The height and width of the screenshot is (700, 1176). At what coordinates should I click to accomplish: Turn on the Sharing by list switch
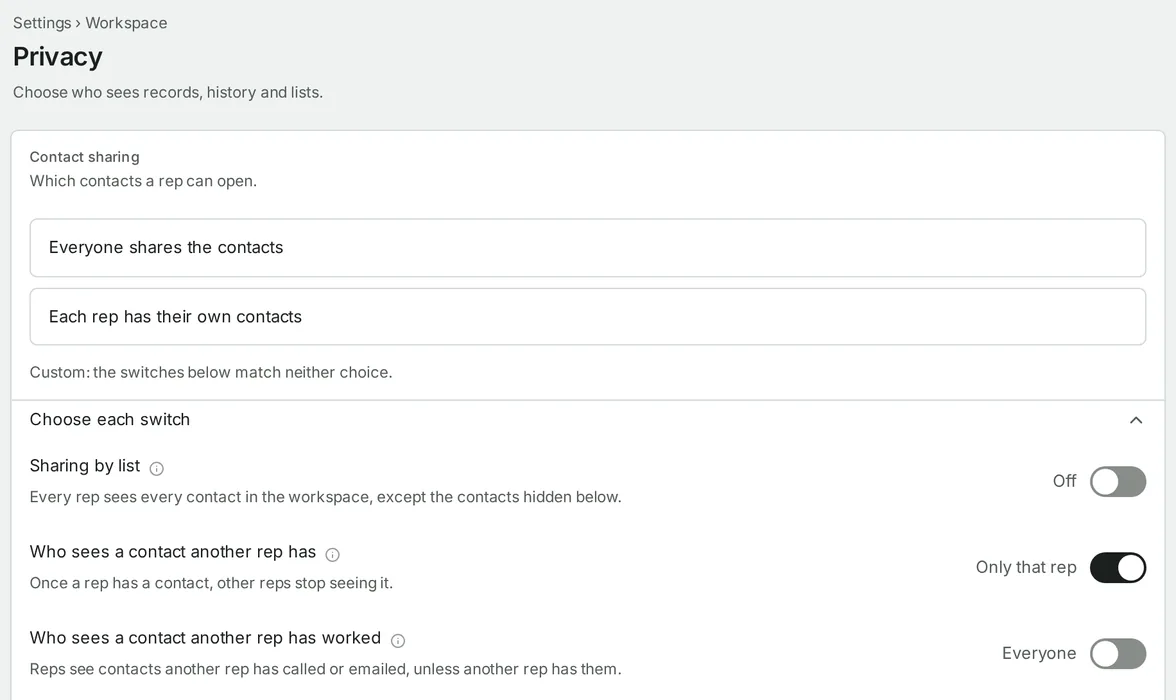pyautogui.click(x=1118, y=482)
